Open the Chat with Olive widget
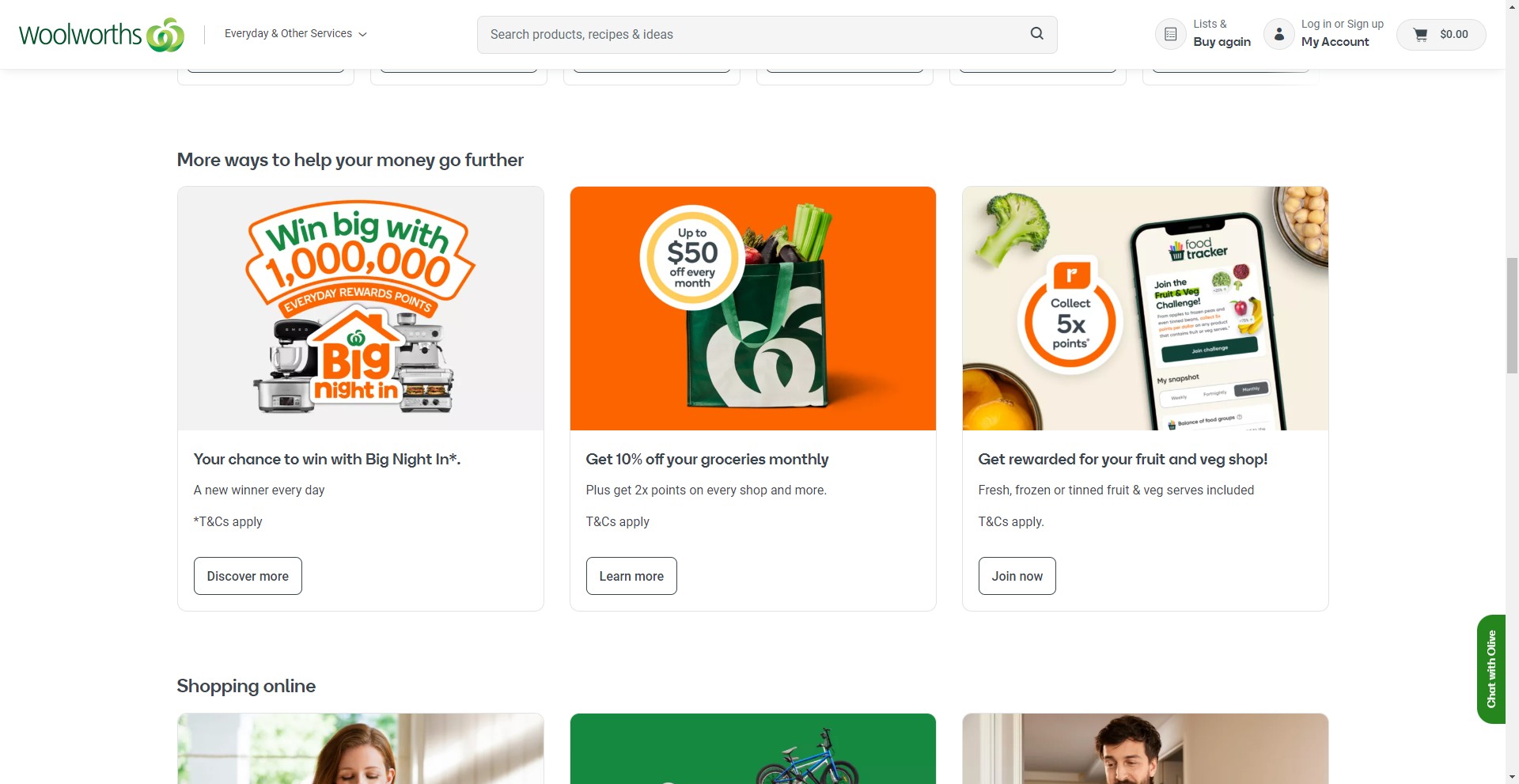This screenshot has height=784, width=1519. pos(1491,668)
